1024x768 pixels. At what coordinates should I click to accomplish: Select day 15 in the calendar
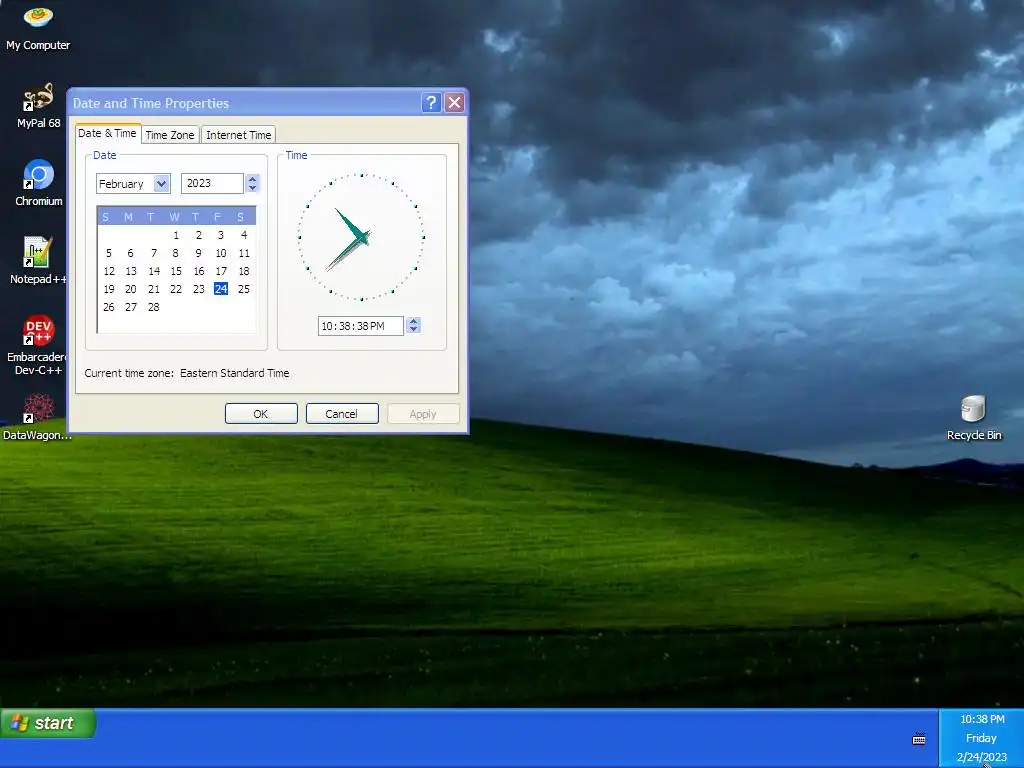point(176,271)
